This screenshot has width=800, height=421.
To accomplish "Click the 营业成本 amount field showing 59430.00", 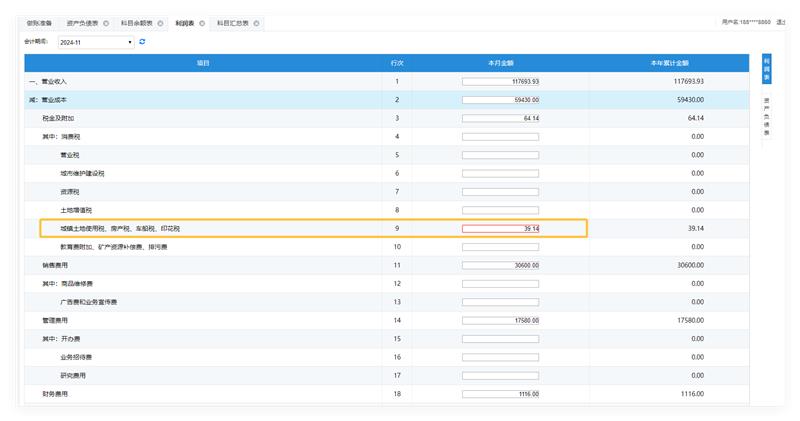I will 500,100.
